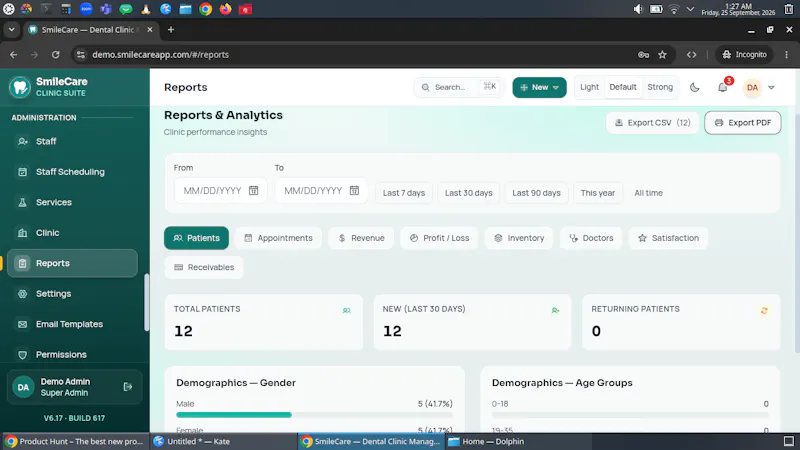Select the Strong contrast option

660,87
